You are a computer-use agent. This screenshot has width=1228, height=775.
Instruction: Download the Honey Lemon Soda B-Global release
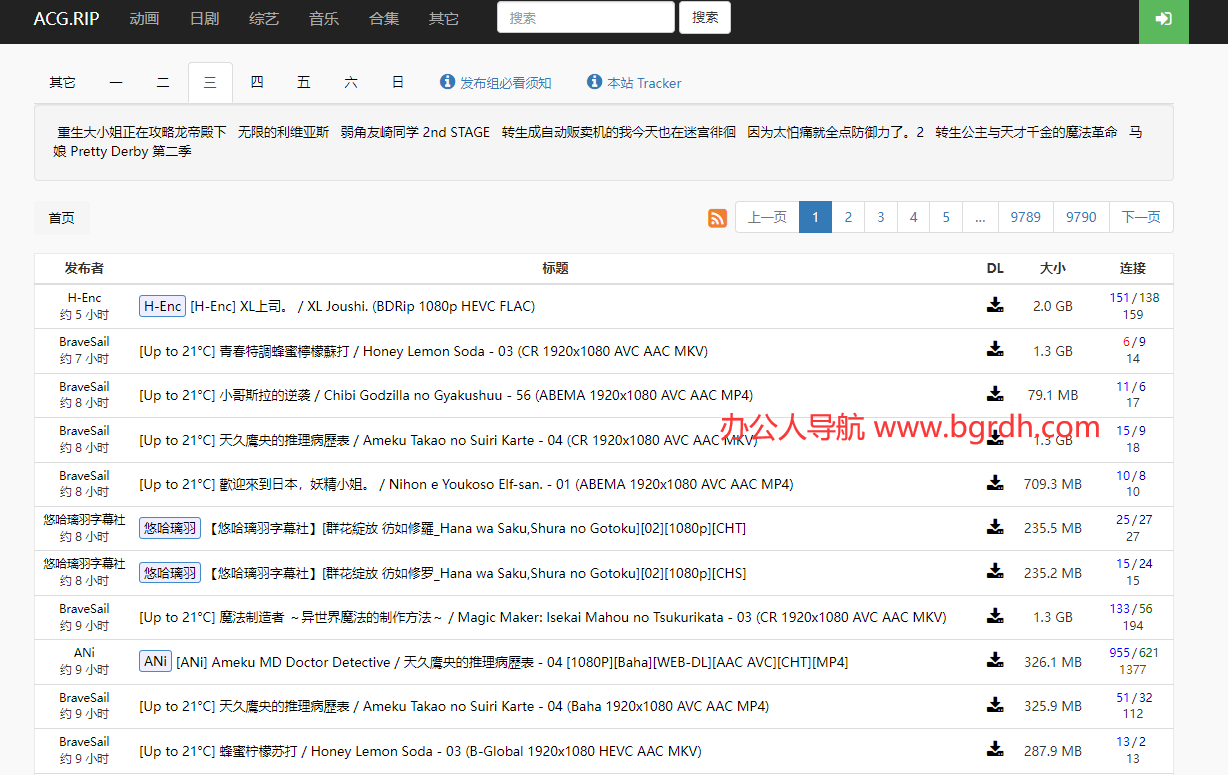995,750
